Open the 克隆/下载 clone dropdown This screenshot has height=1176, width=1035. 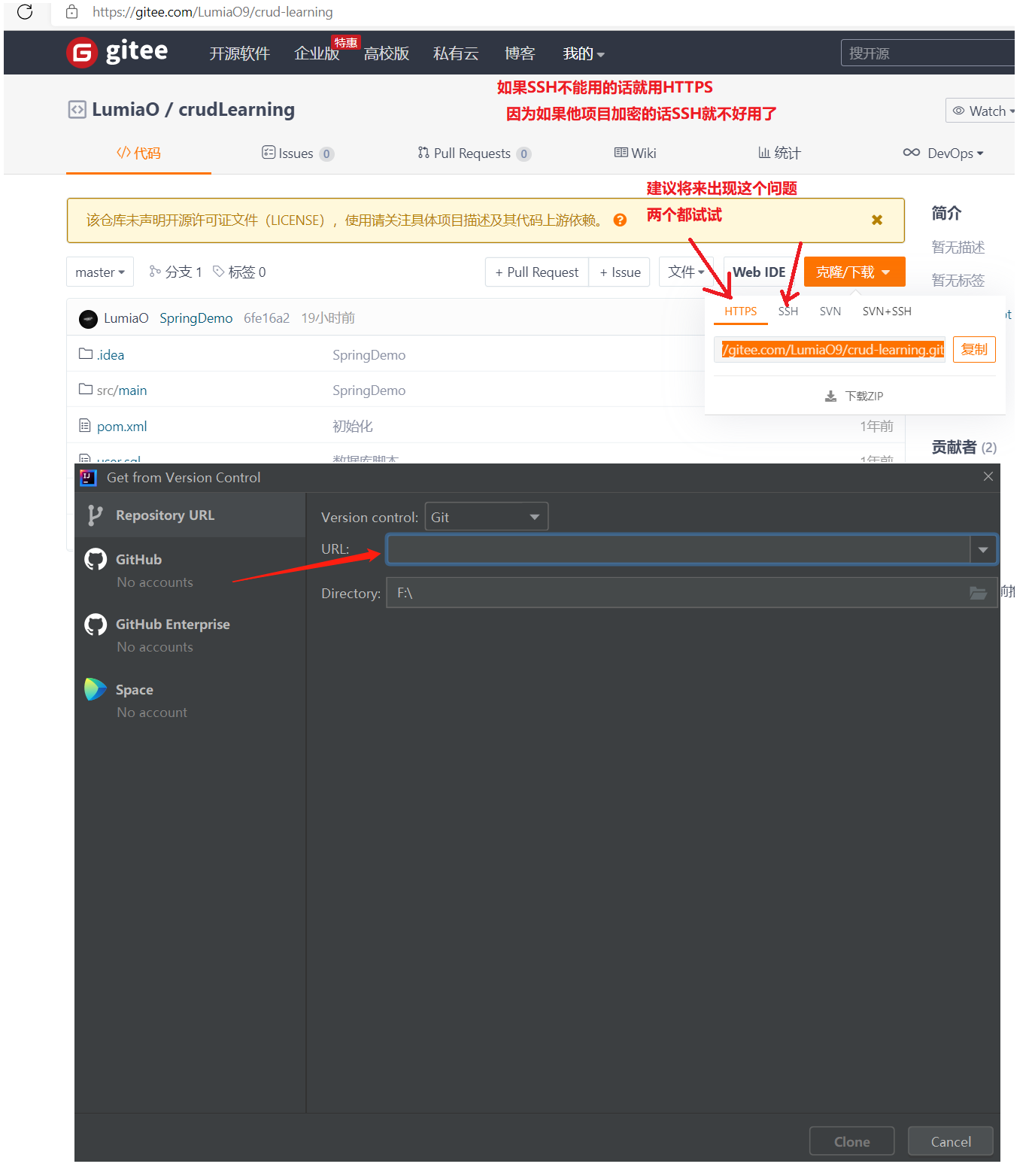click(854, 272)
